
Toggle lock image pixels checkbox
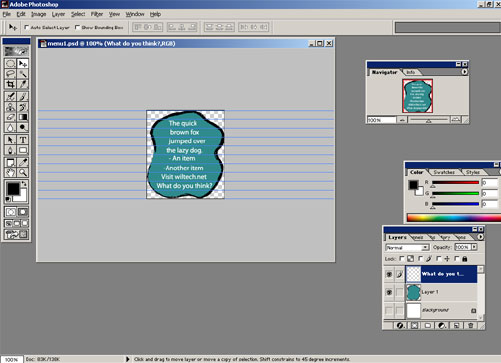coord(420,258)
